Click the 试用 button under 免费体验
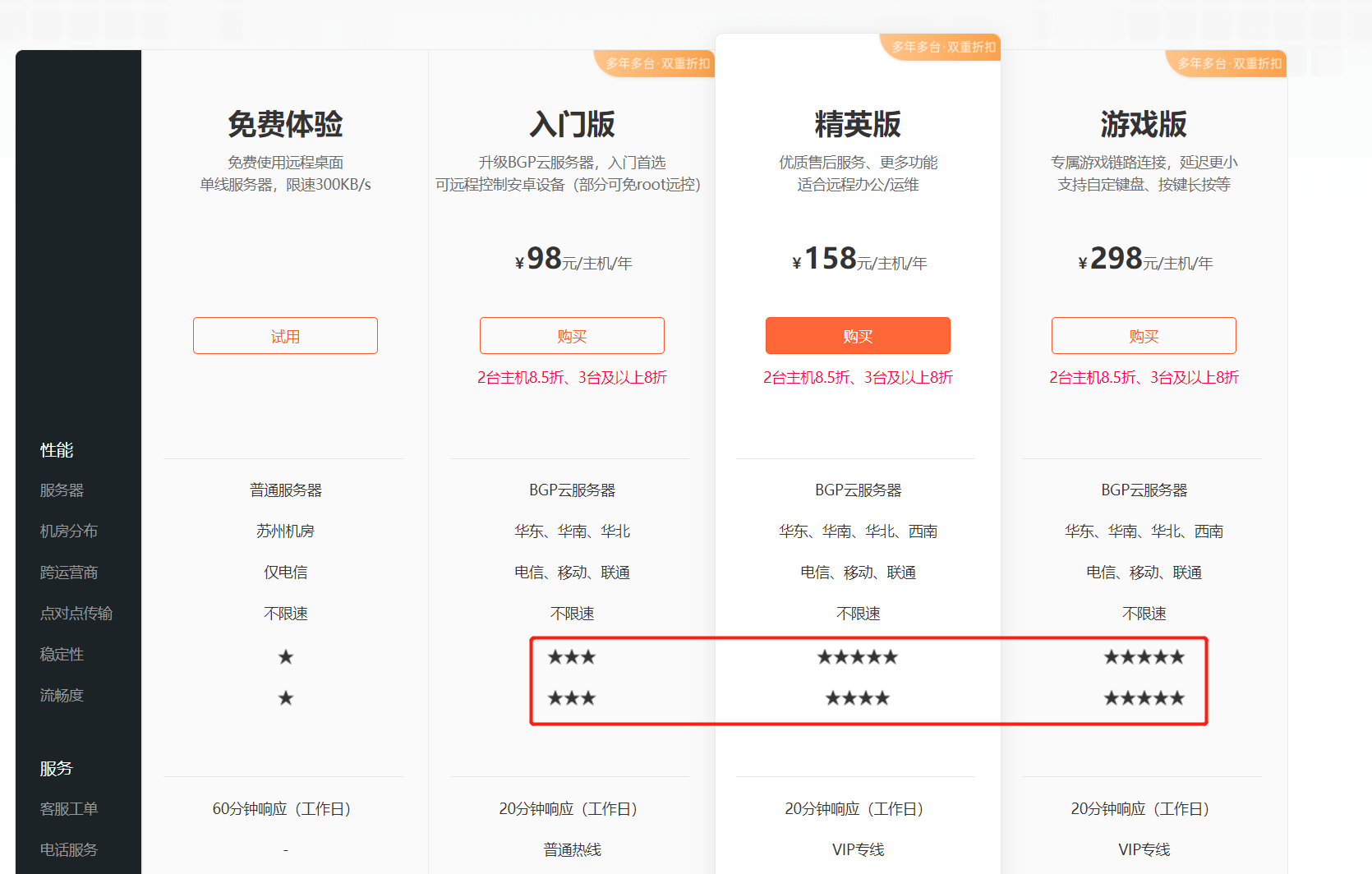This screenshot has height=874, width=1372. tap(285, 336)
